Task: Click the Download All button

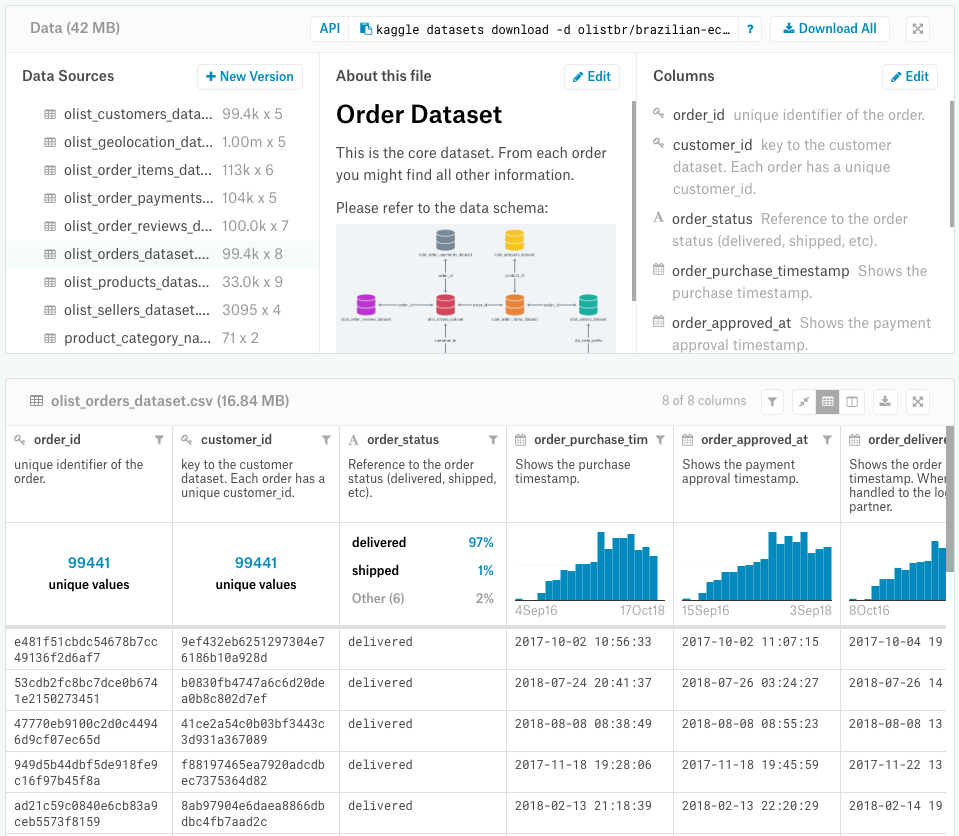Action: pyautogui.click(x=829, y=29)
